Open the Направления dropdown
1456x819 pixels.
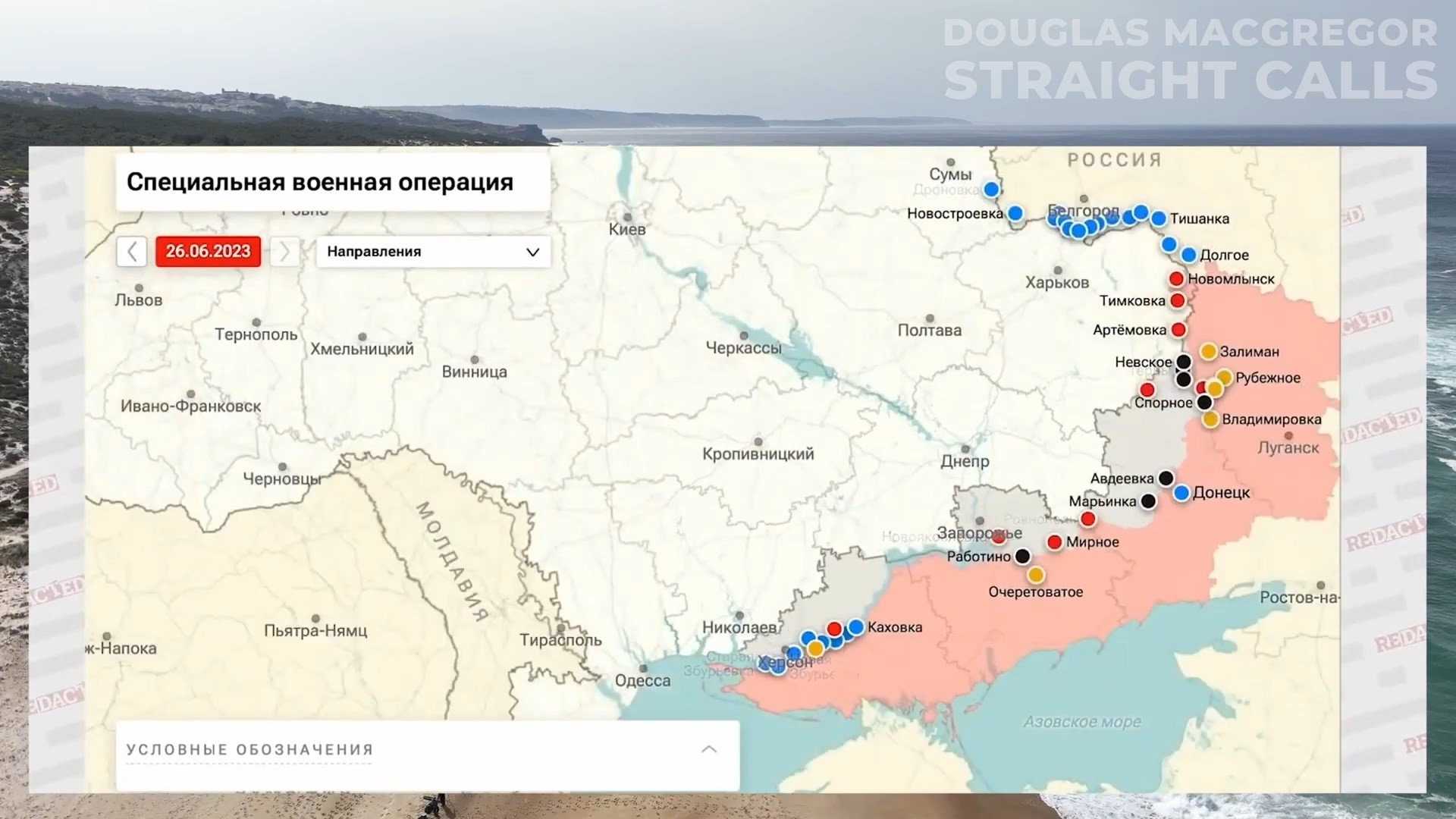click(x=433, y=252)
